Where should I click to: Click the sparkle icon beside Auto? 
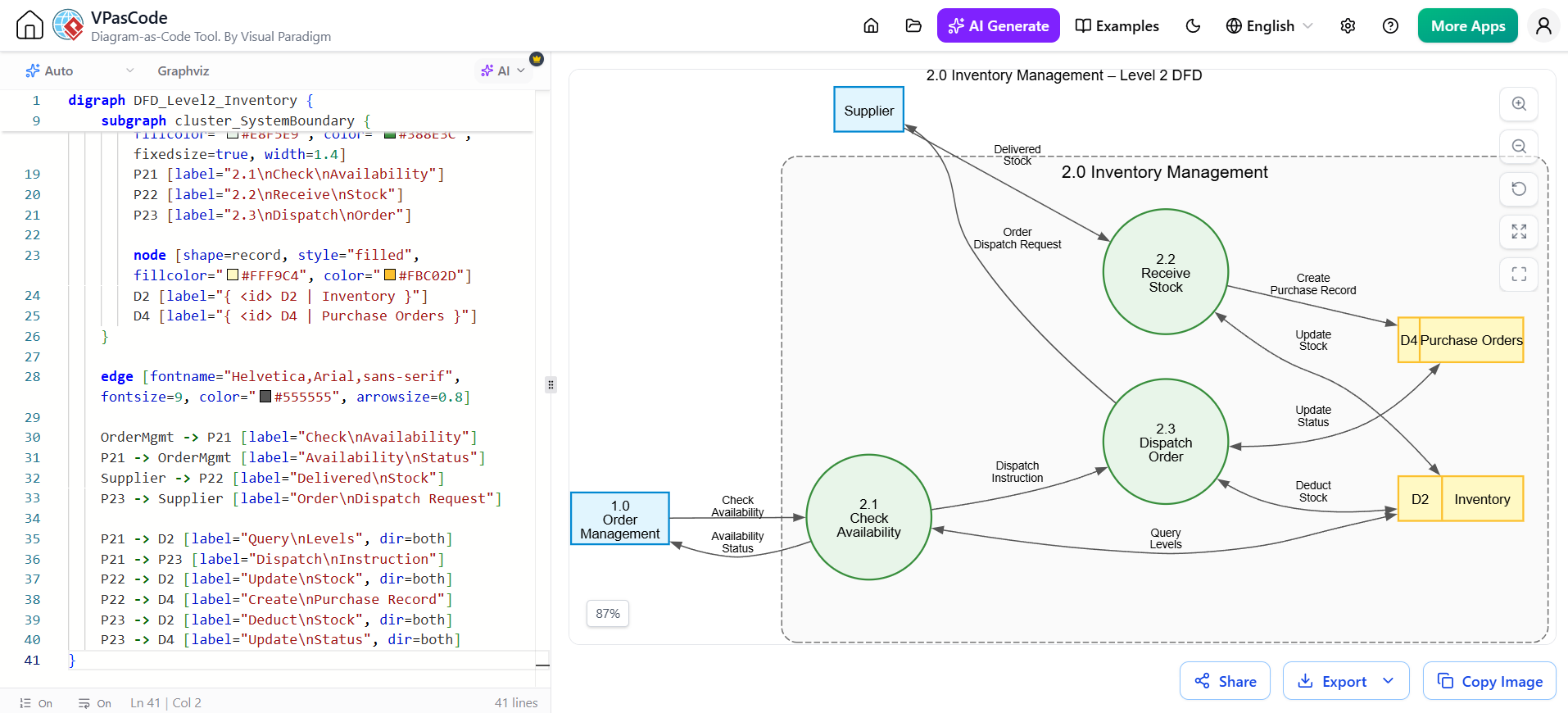(33, 71)
